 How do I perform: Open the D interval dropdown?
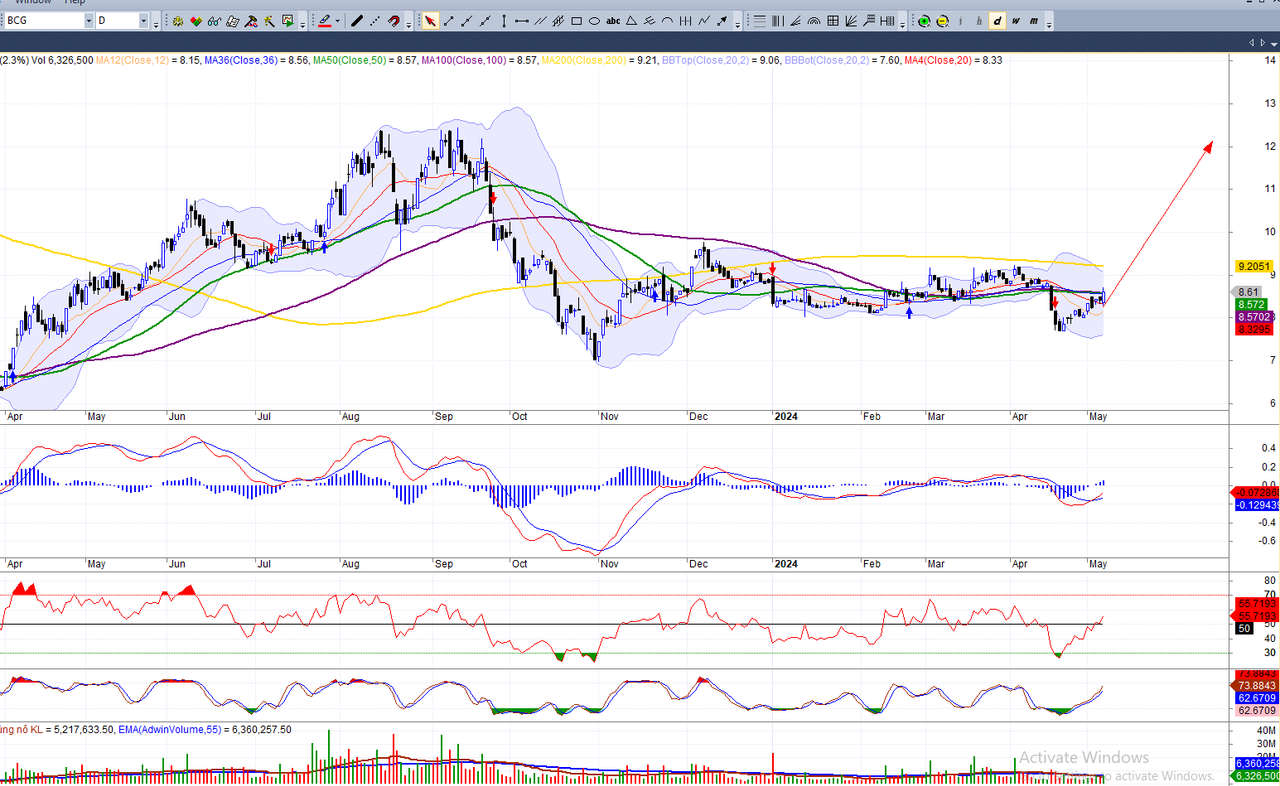pos(143,21)
